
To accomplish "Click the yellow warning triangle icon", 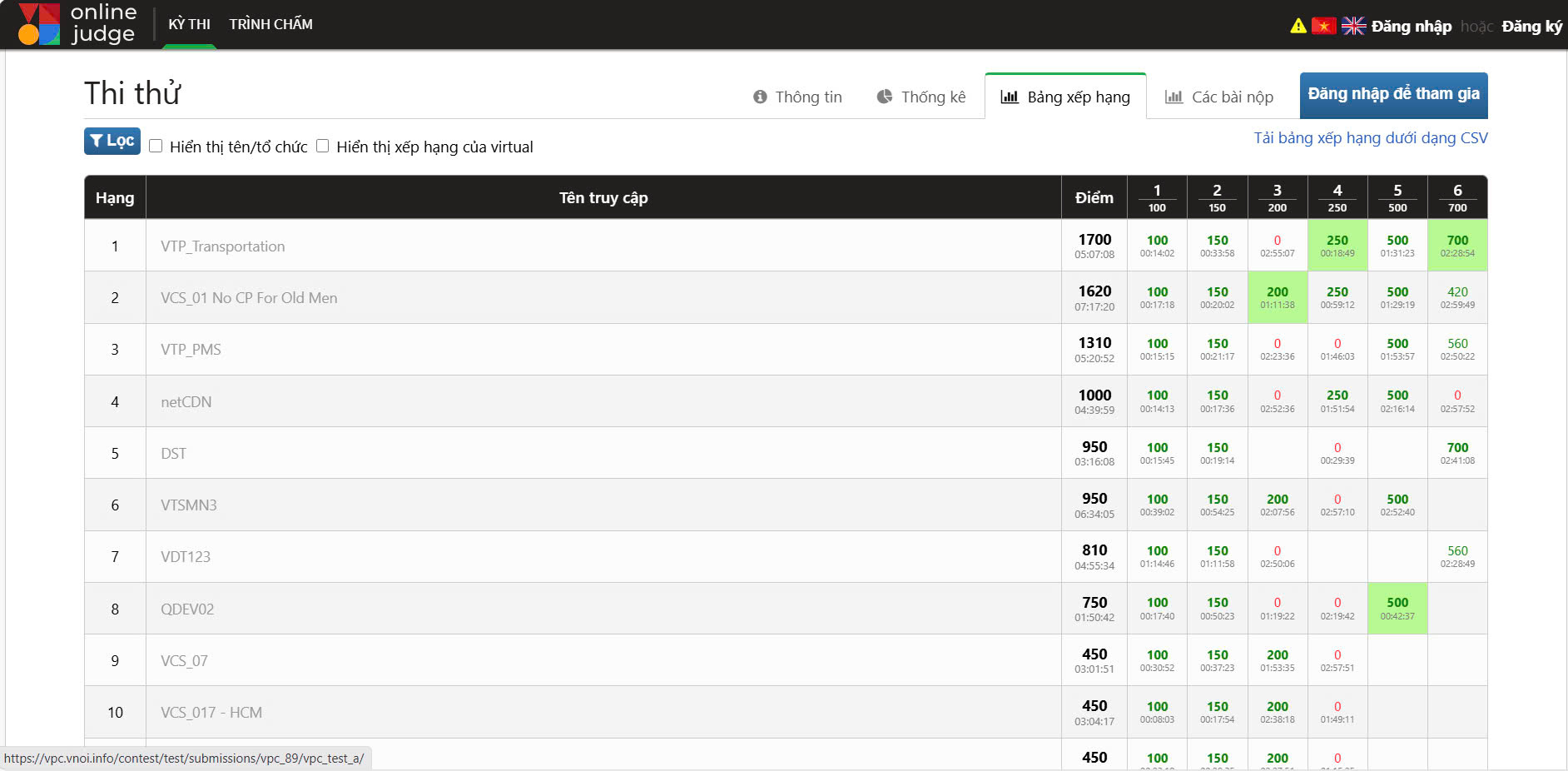I will [1298, 26].
